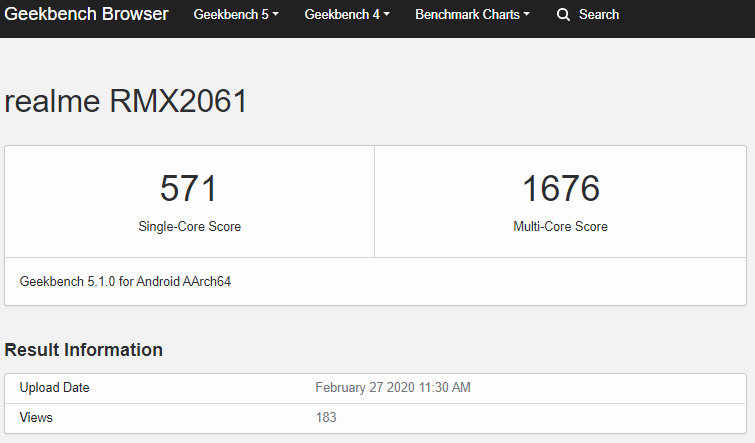This screenshot has height=443, width=755.
Task: Go to the Geekbench Browser home link
Action: [86, 14]
